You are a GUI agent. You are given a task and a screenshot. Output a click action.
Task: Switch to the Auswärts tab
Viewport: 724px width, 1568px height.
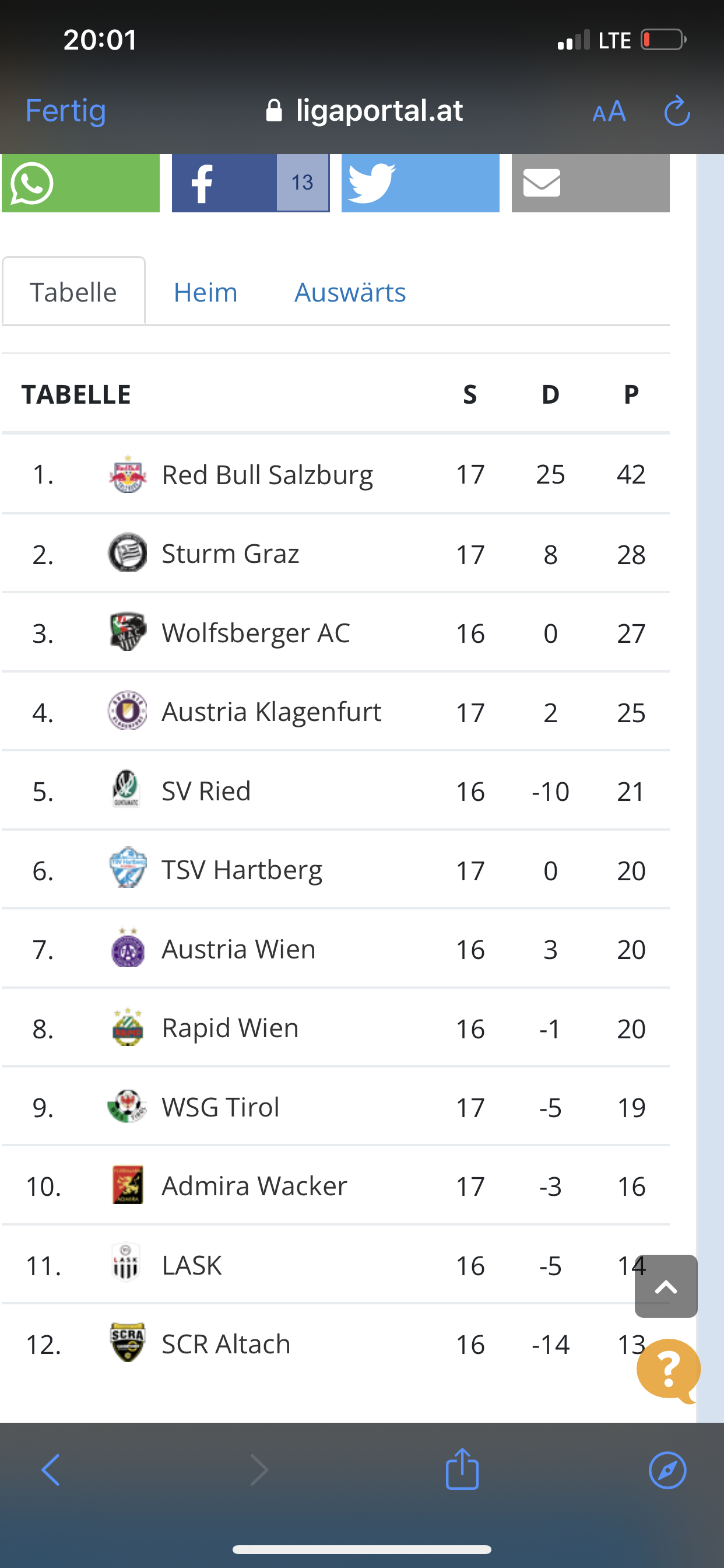pos(350,292)
